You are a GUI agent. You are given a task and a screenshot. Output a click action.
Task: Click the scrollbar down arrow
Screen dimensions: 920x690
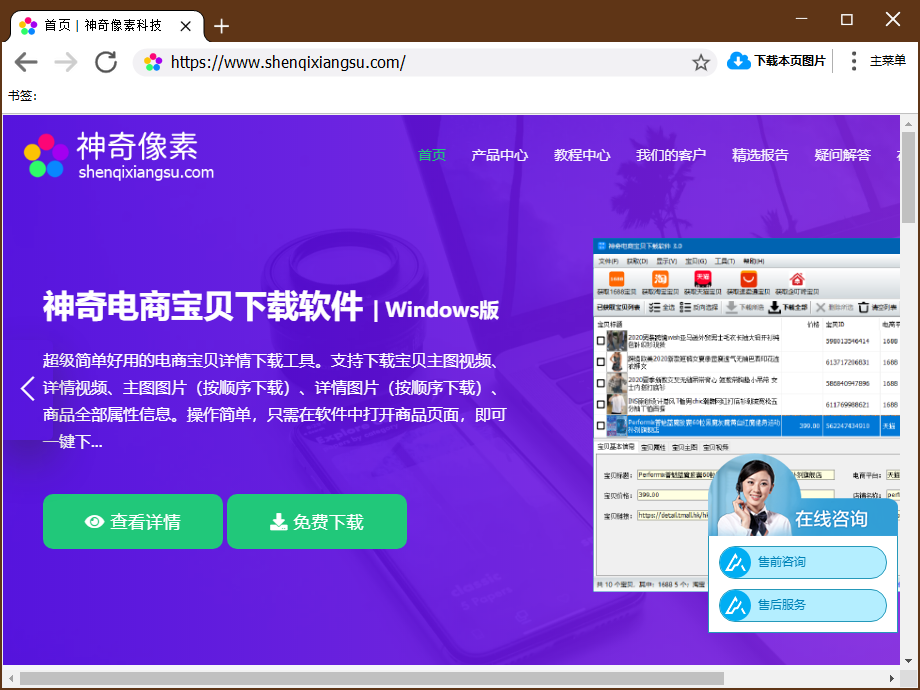(x=908, y=660)
